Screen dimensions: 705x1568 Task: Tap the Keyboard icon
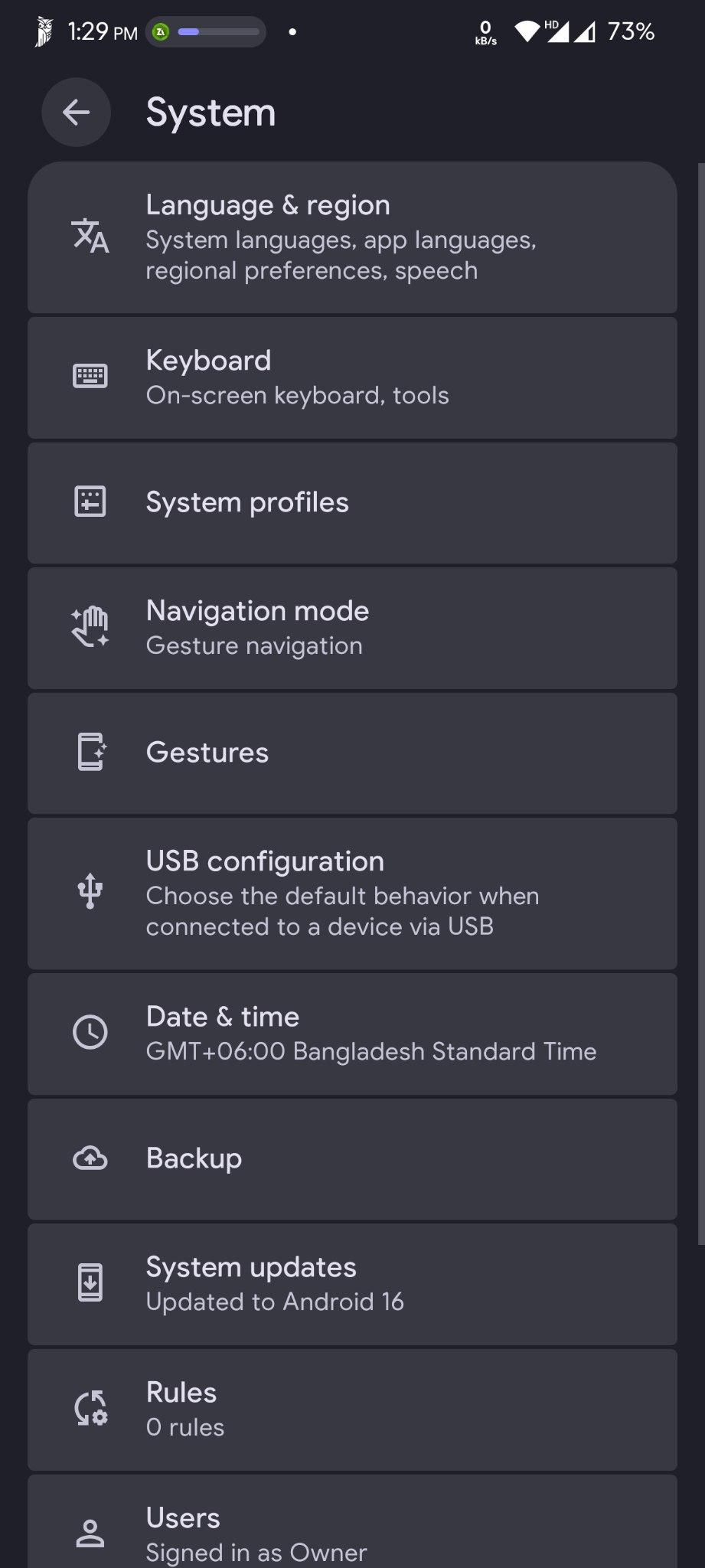(90, 376)
